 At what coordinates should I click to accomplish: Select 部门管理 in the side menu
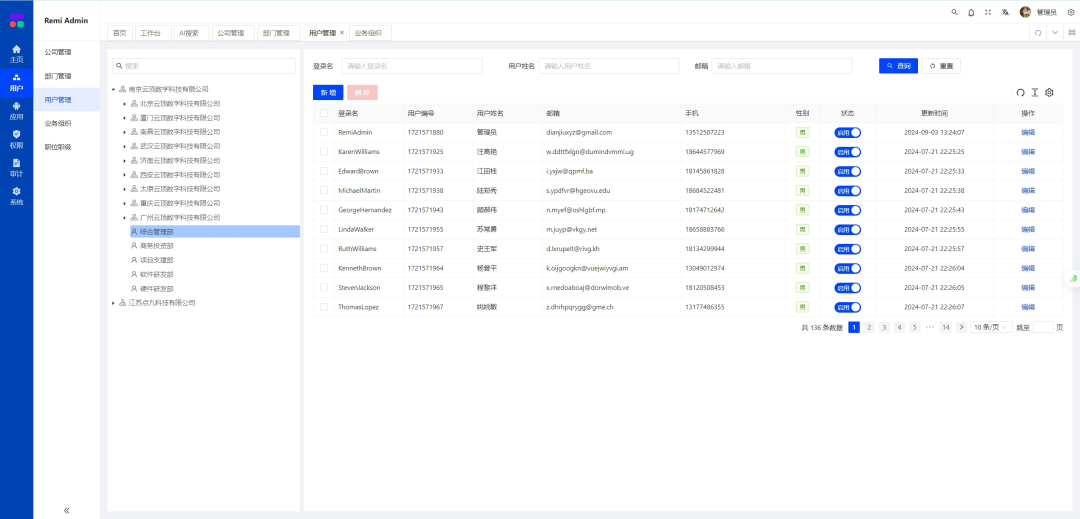(x=58, y=76)
